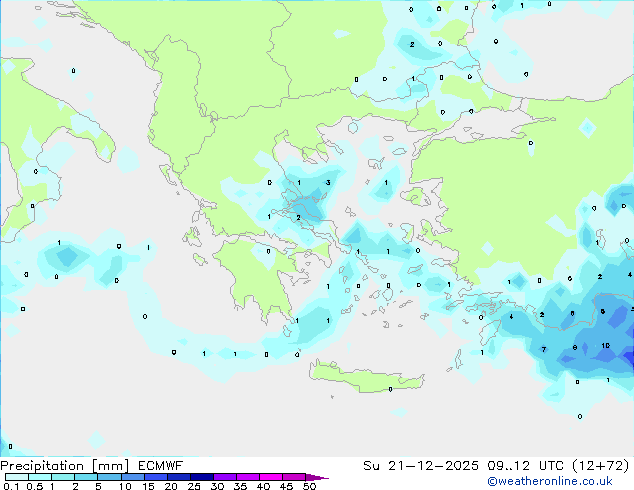Open the weatheronline.co.uk link
This screenshot has height=490, width=634.
tap(550, 481)
